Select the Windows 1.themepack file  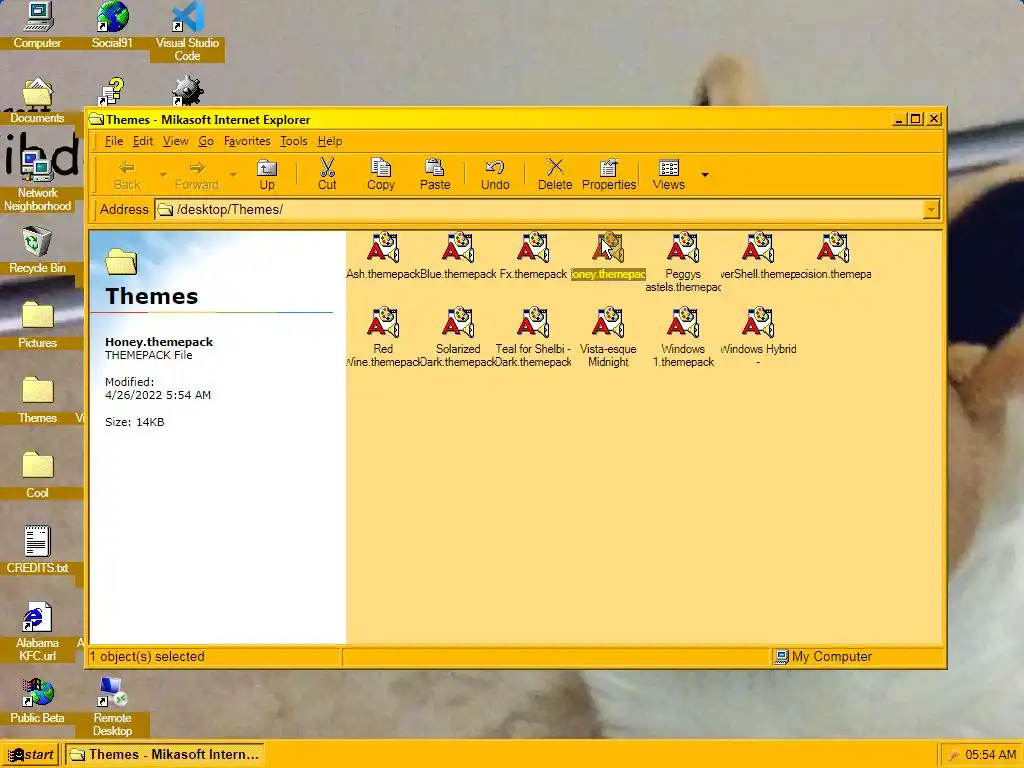point(683,323)
